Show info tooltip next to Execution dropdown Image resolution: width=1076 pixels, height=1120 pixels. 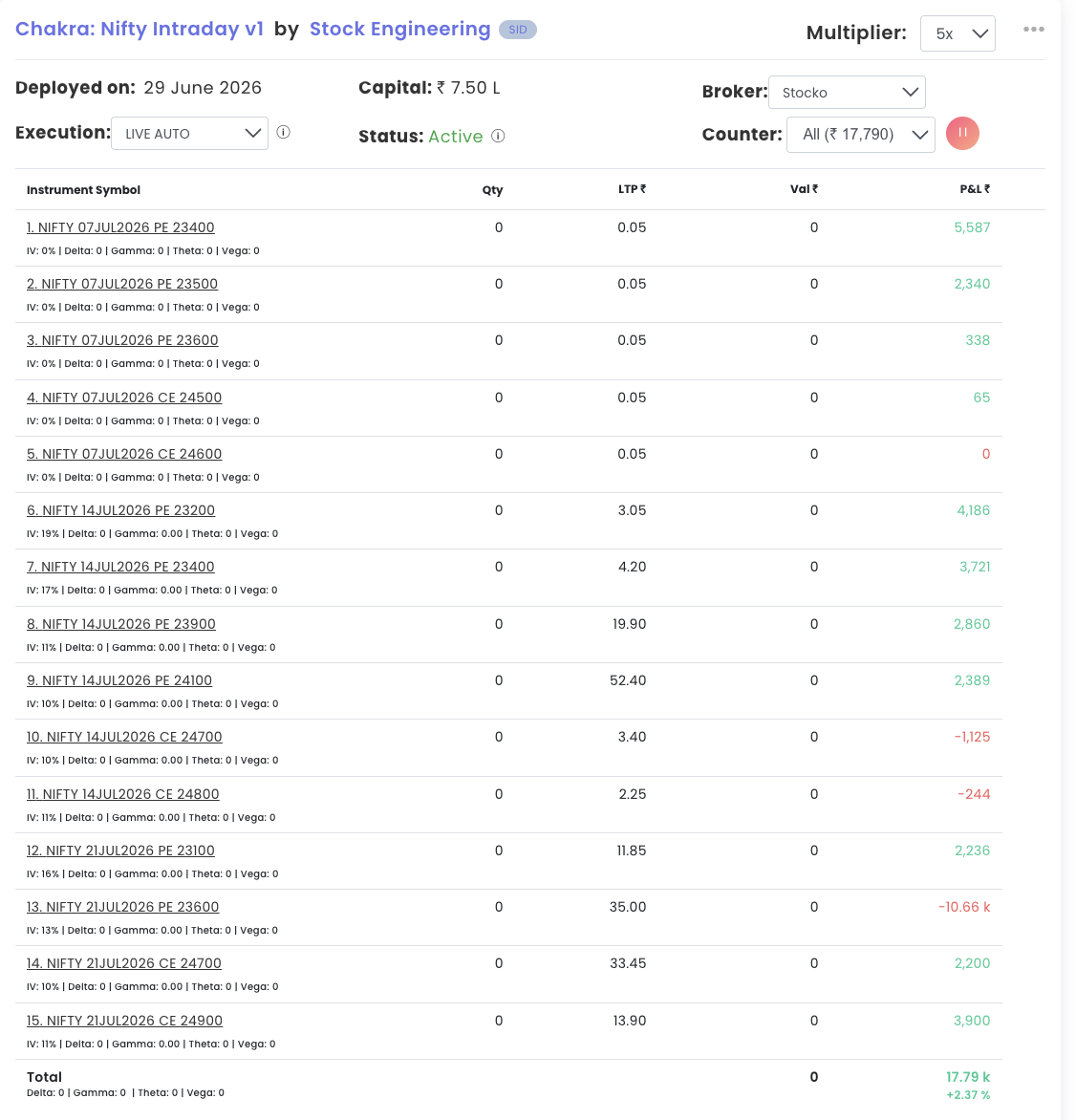click(284, 132)
